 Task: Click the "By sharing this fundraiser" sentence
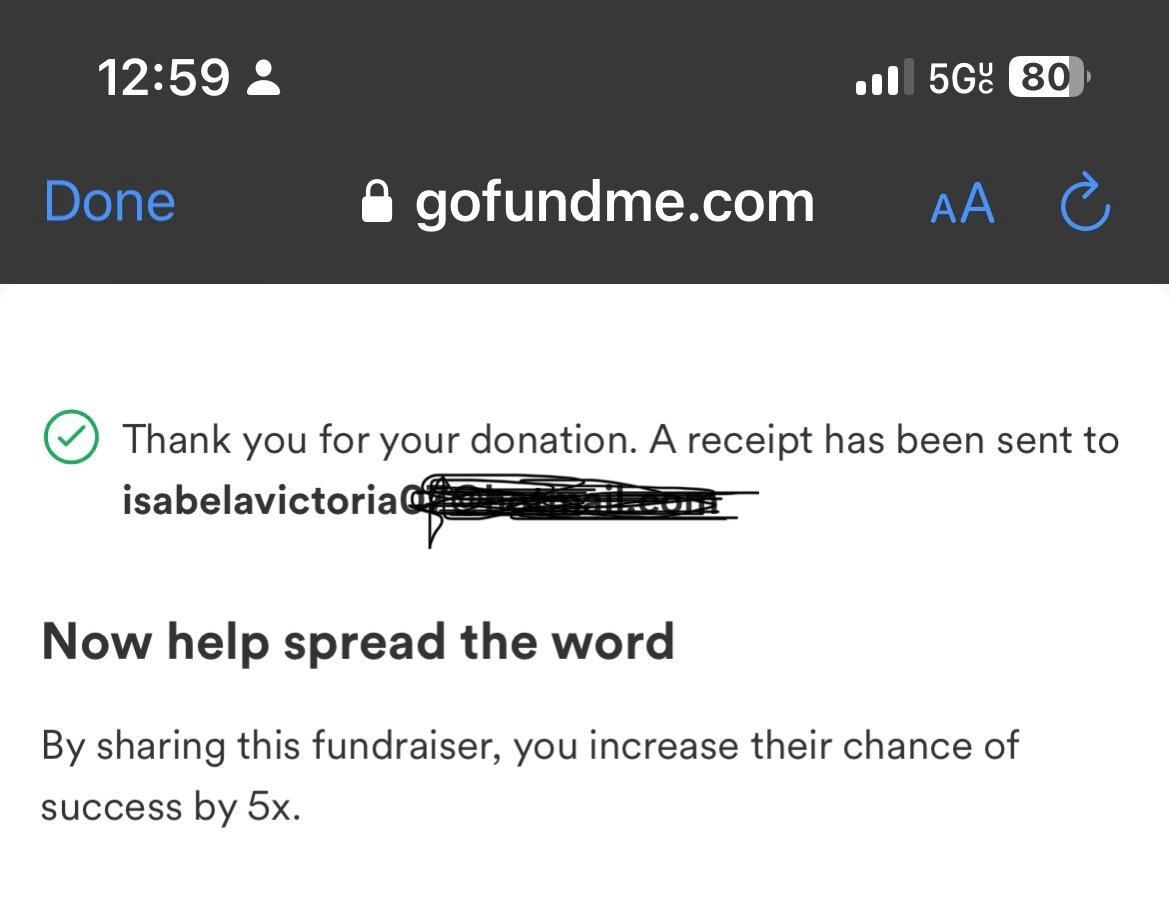[530, 745]
